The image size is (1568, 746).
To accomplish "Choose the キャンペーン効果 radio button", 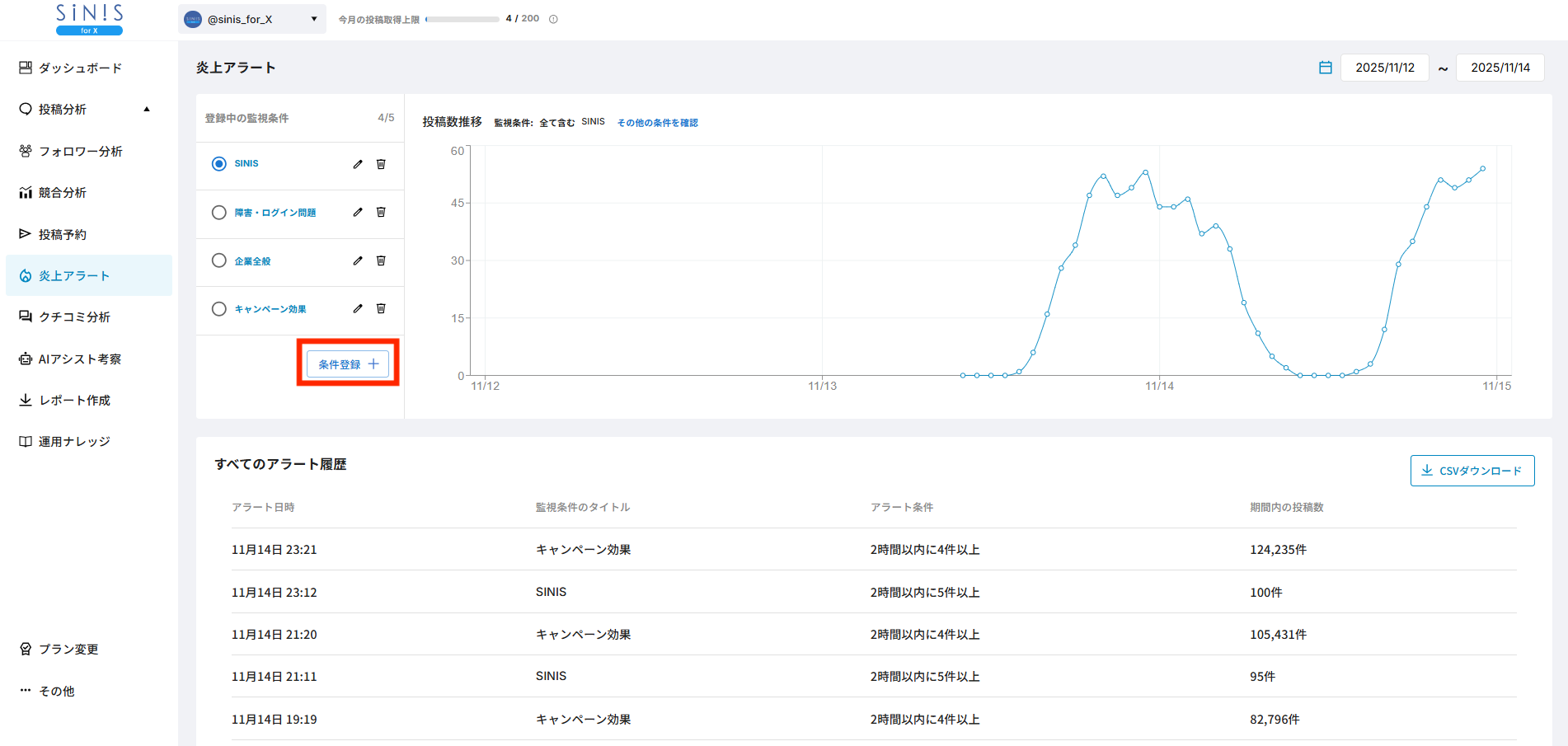I will pyautogui.click(x=218, y=309).
